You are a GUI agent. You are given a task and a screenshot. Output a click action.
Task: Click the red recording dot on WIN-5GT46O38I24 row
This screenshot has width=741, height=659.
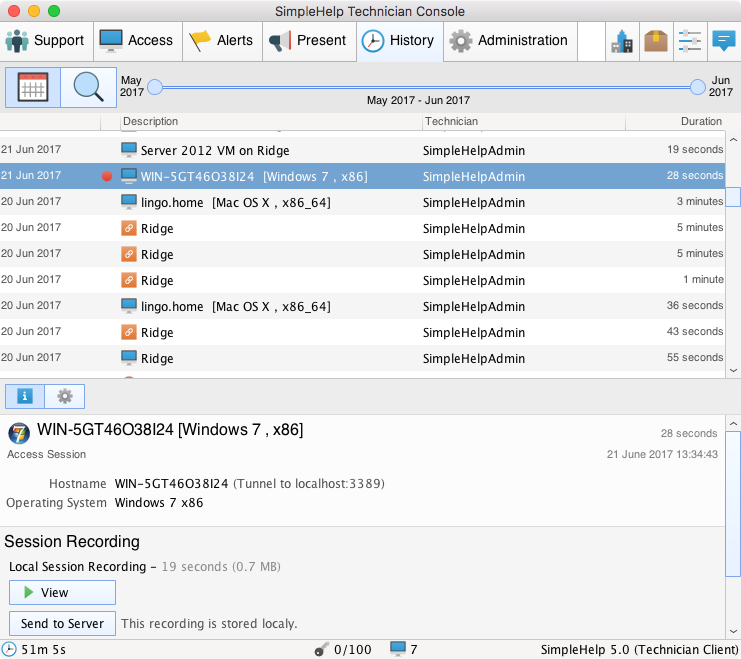click(x=107, y=176)
